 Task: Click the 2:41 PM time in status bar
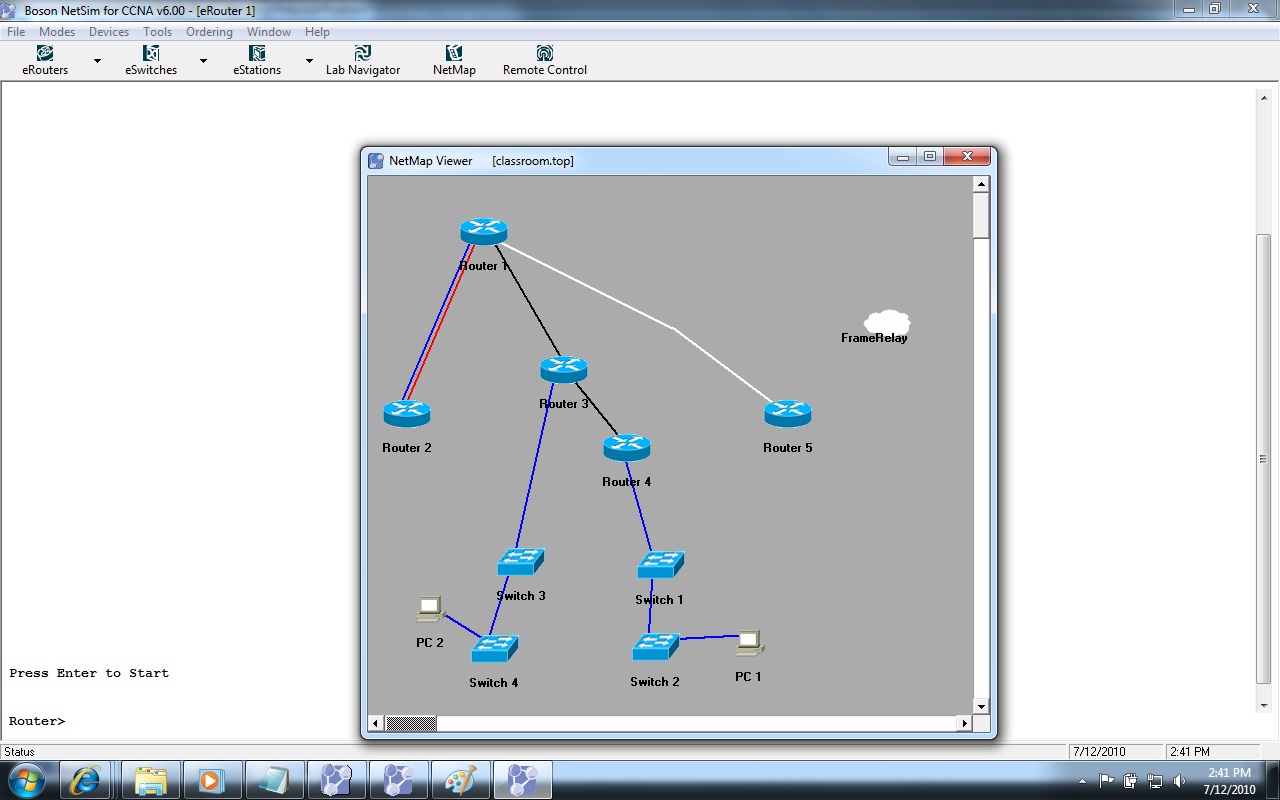point(1190,752)
